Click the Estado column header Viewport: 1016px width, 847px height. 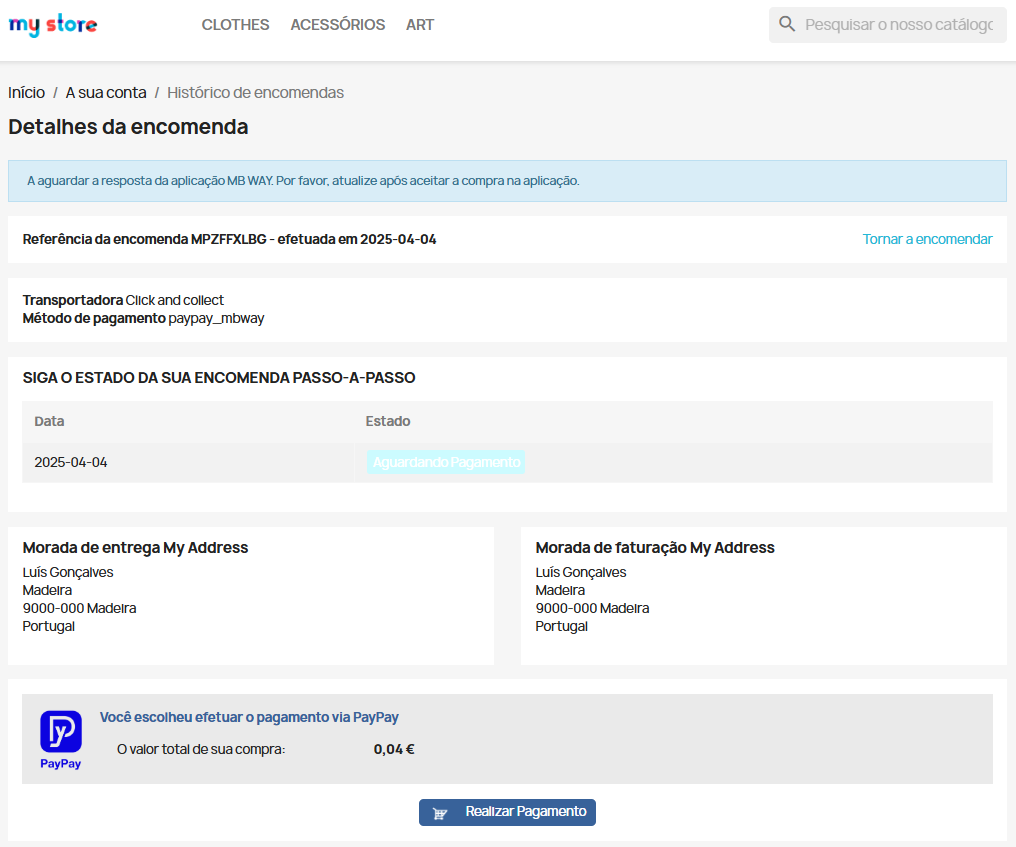(x=388, y=421)
